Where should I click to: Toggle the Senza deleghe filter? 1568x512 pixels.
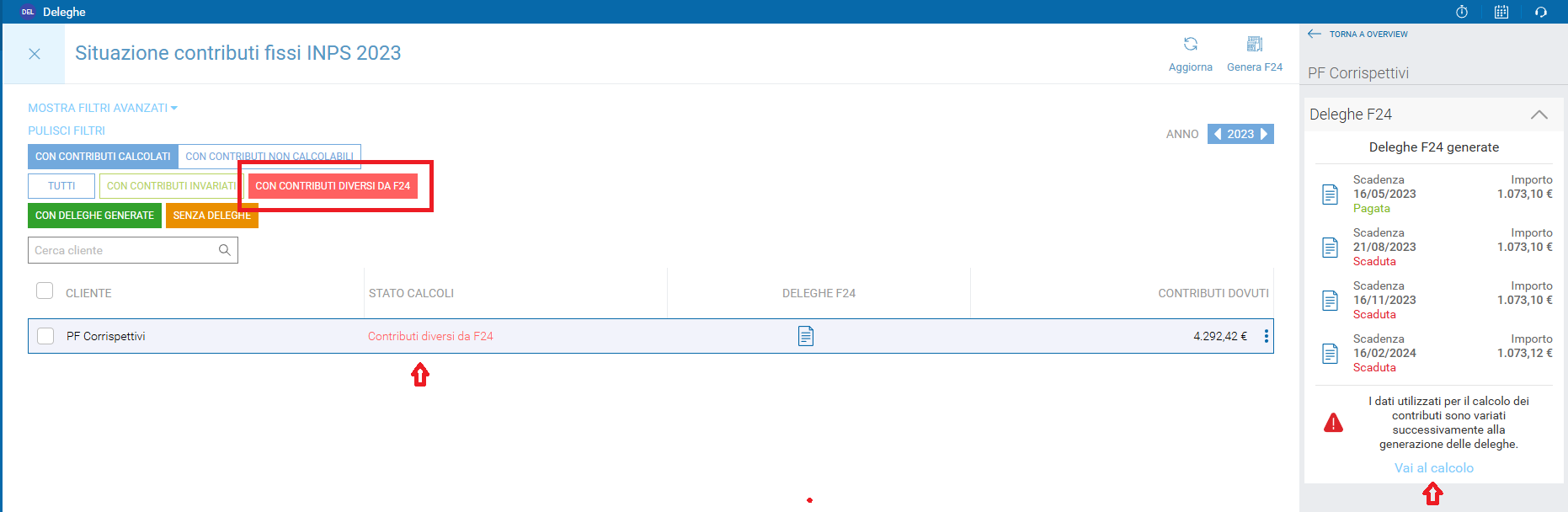click(x=212, y=216)
